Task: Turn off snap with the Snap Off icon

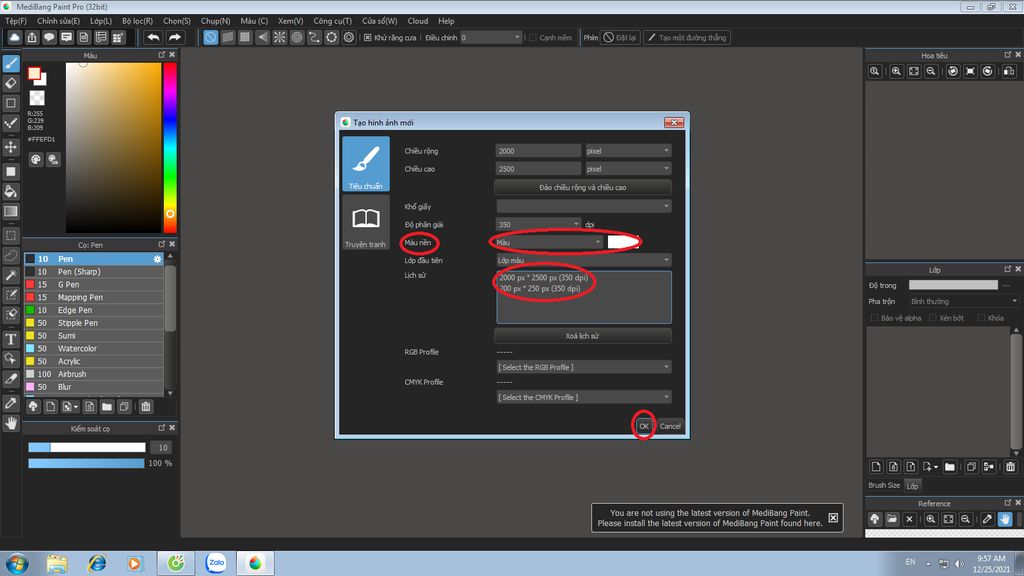Action: tap(210, 37)
